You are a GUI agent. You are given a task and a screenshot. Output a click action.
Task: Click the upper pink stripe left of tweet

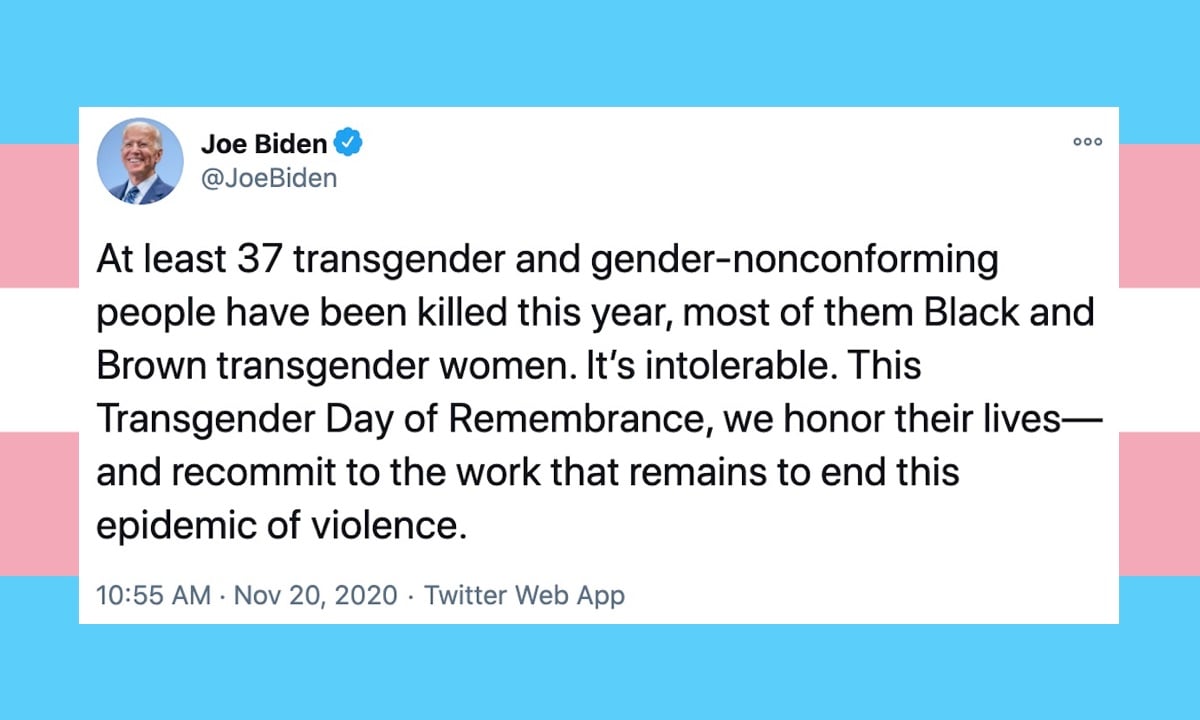tap(40, 215)
